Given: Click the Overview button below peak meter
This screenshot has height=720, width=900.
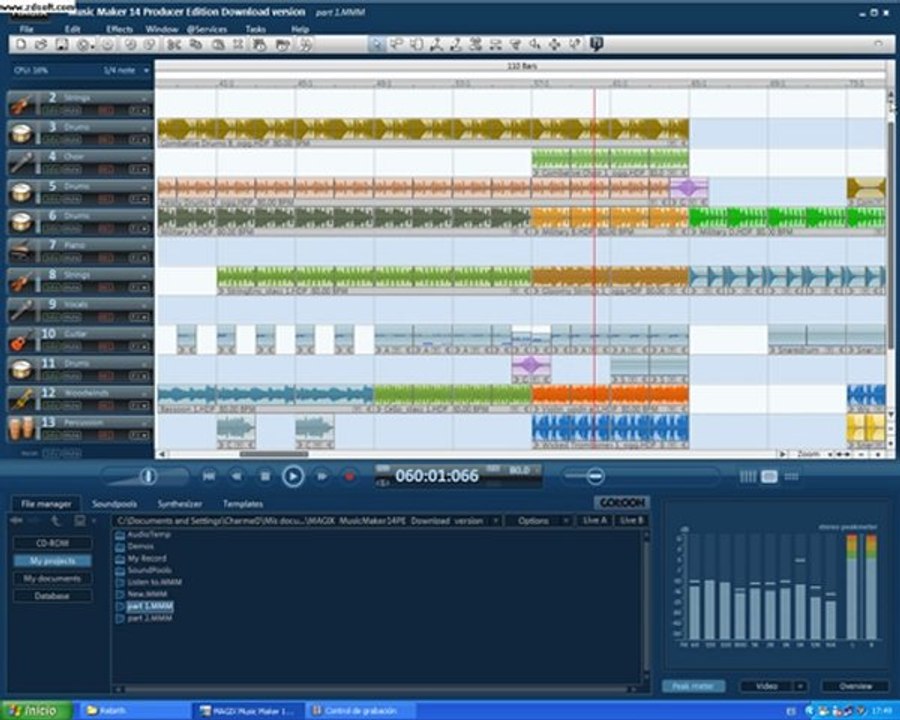Looking at the screenshot, I should (x=854, y=686).
